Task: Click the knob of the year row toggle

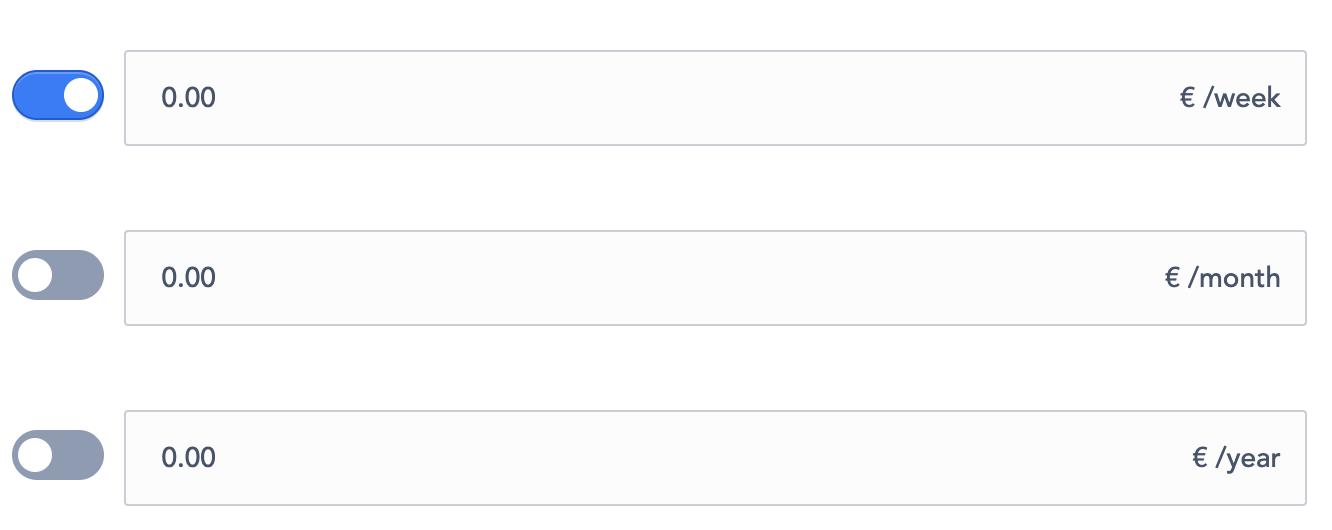Action: (x=35, y=455)
